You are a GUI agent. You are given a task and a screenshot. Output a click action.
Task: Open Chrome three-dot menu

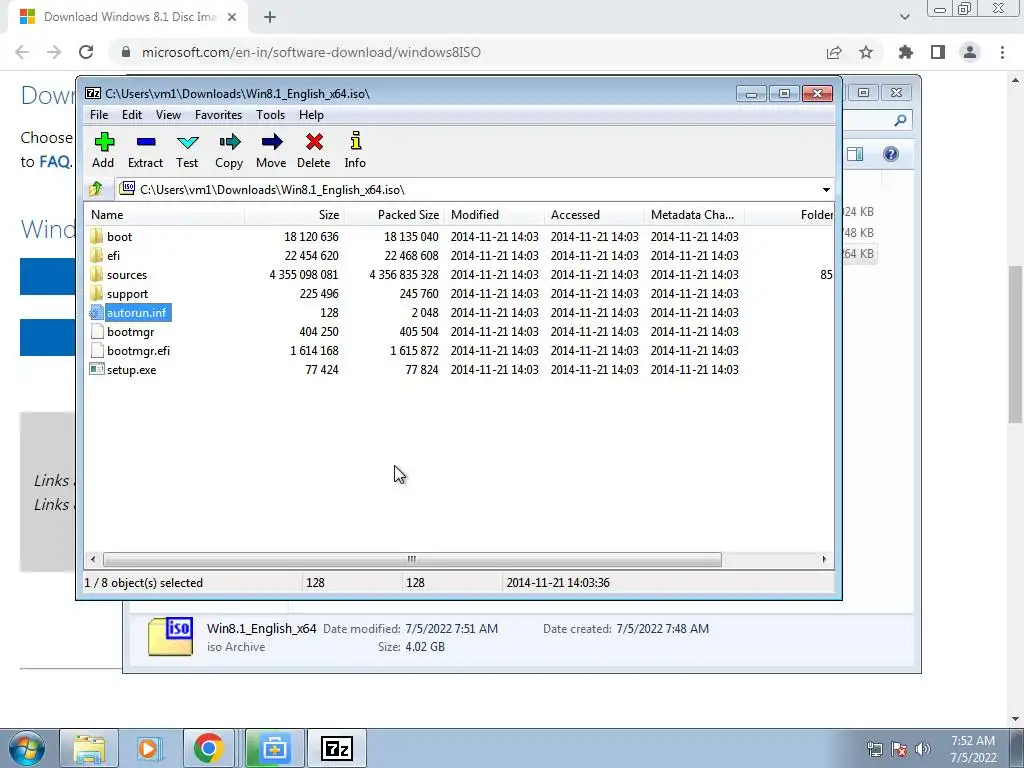tap(1002, 52)
